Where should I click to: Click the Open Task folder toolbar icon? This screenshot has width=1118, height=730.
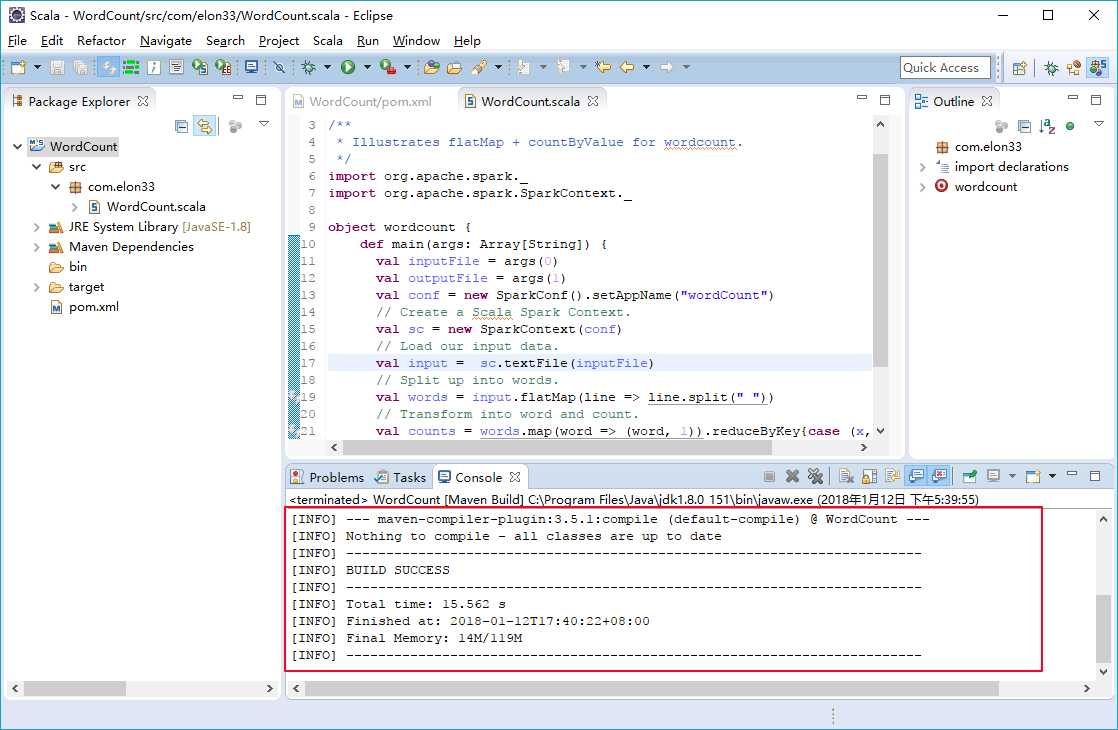pyautogui.click(x=455, y=67)
